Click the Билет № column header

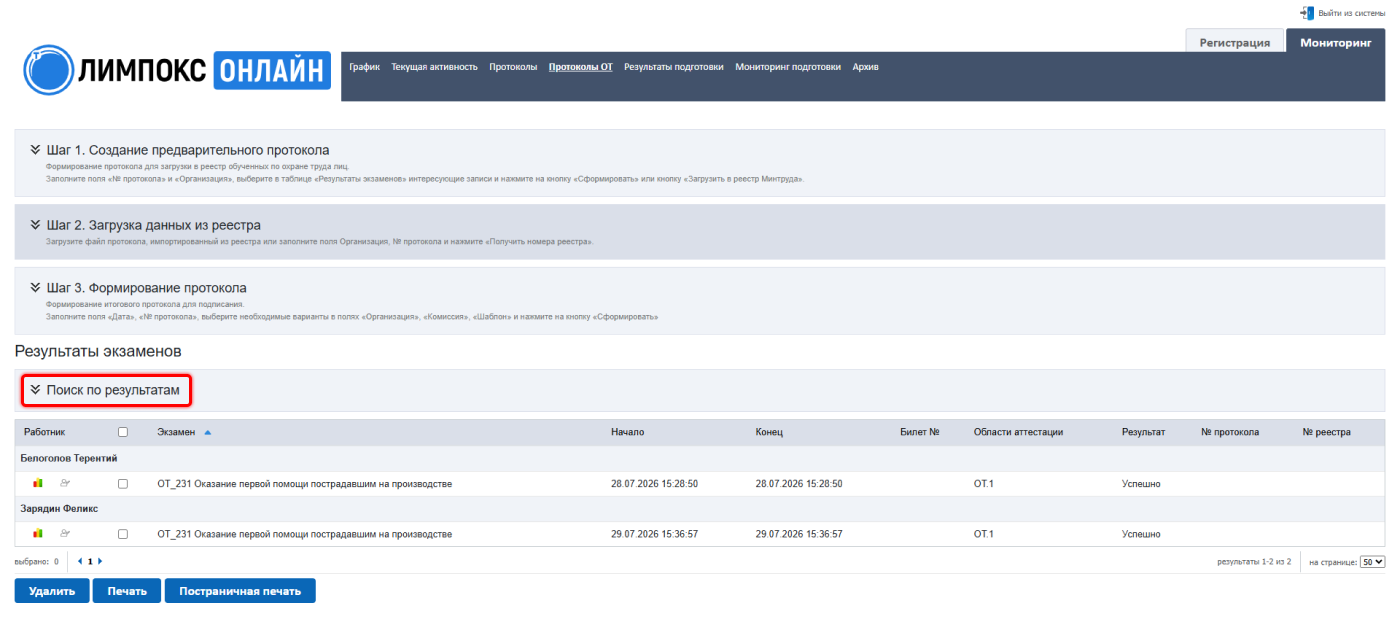click(x=919, y=433)
